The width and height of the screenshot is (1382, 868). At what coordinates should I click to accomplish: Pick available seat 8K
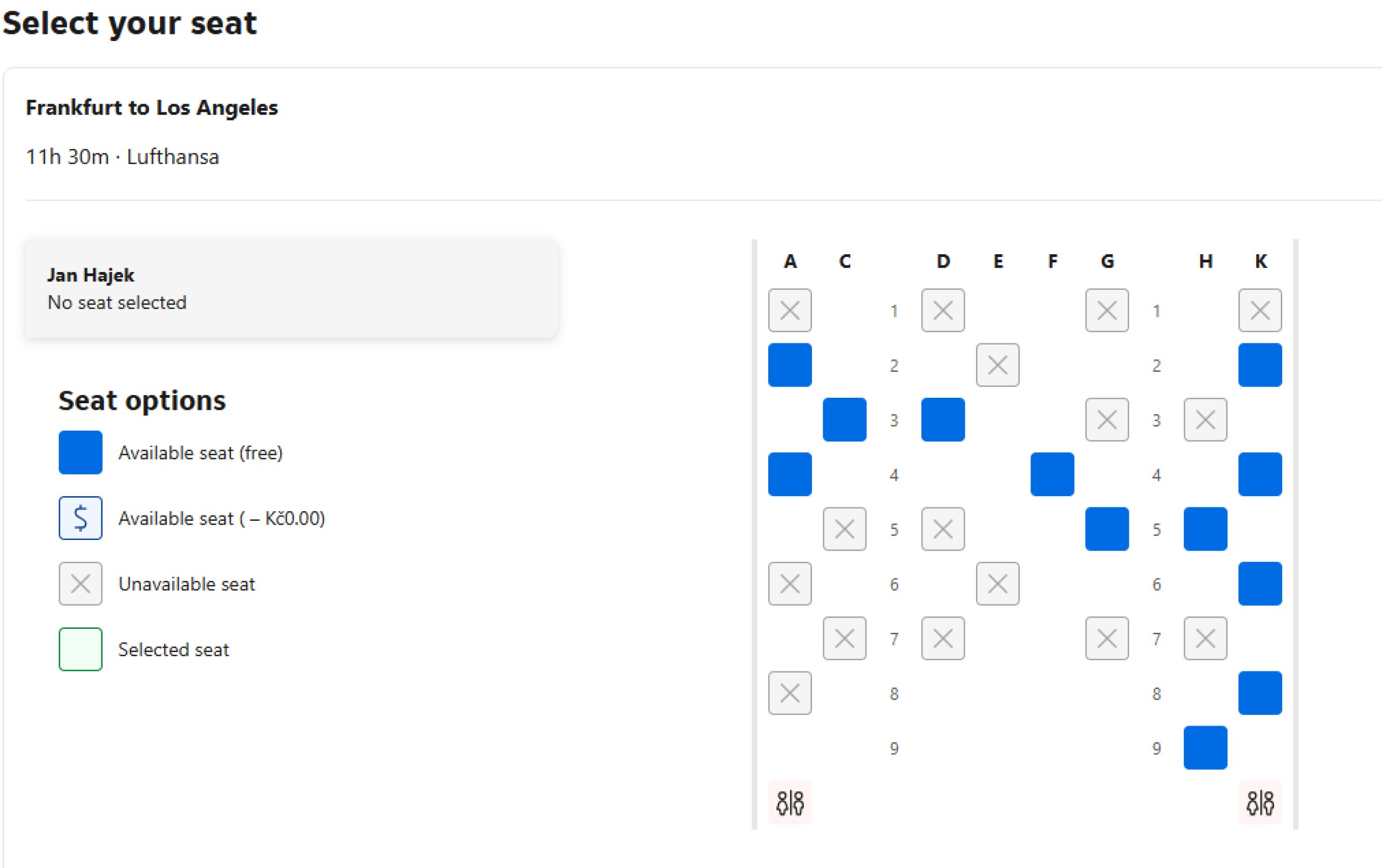click(1260, 693)
